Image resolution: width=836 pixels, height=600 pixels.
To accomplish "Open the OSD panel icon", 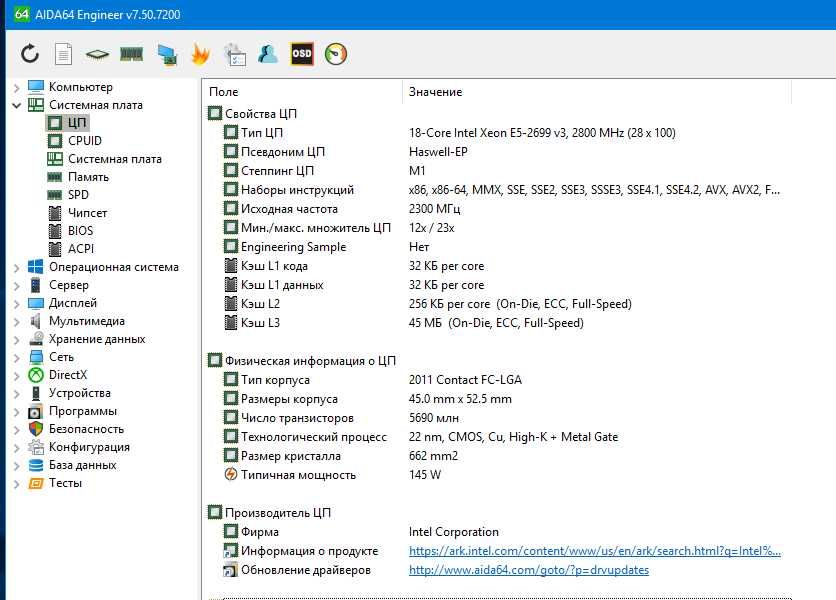I will [x=302, y=54].
